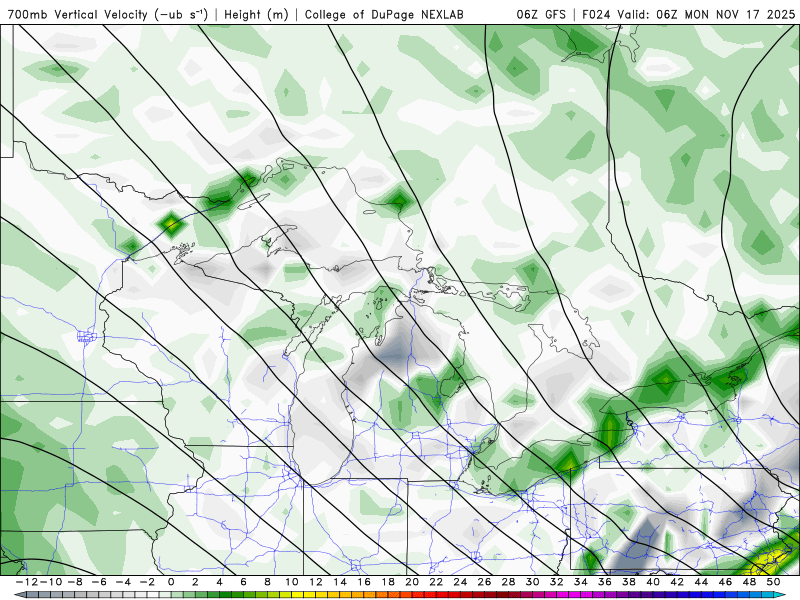This screenshot has height=600, width=800.
Task: Click the 2 value on the color scale
Action: (x=195, y=582)
